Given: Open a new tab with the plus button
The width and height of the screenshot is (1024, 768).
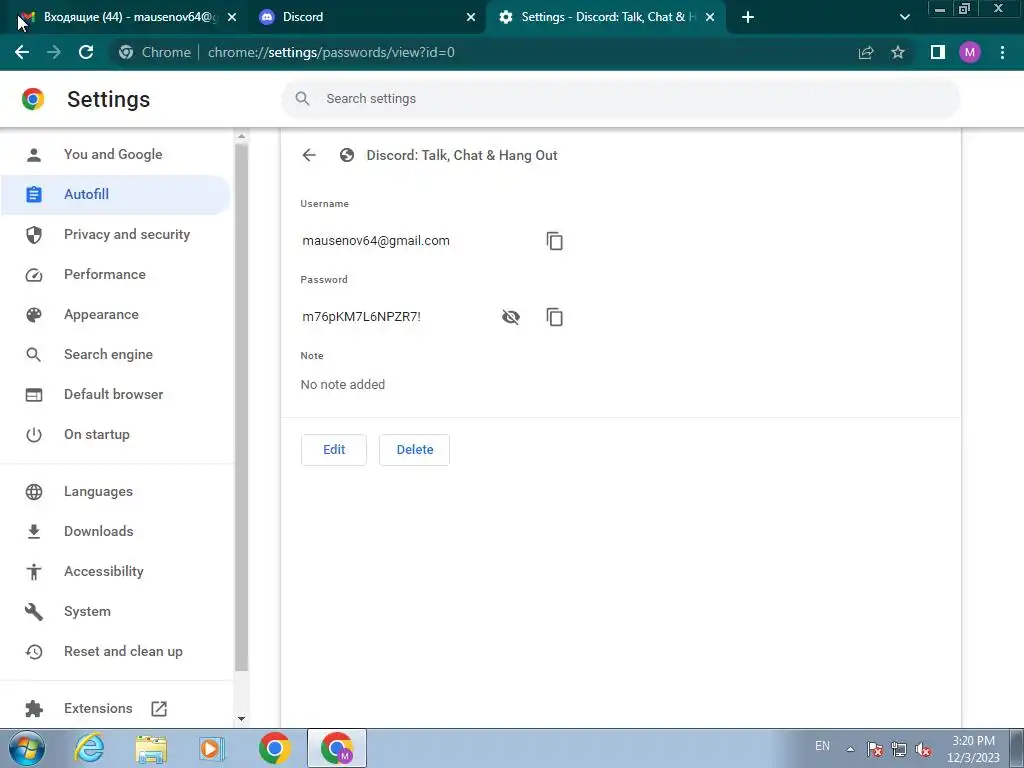Looking at the screenshot, I should click(748, 17).
